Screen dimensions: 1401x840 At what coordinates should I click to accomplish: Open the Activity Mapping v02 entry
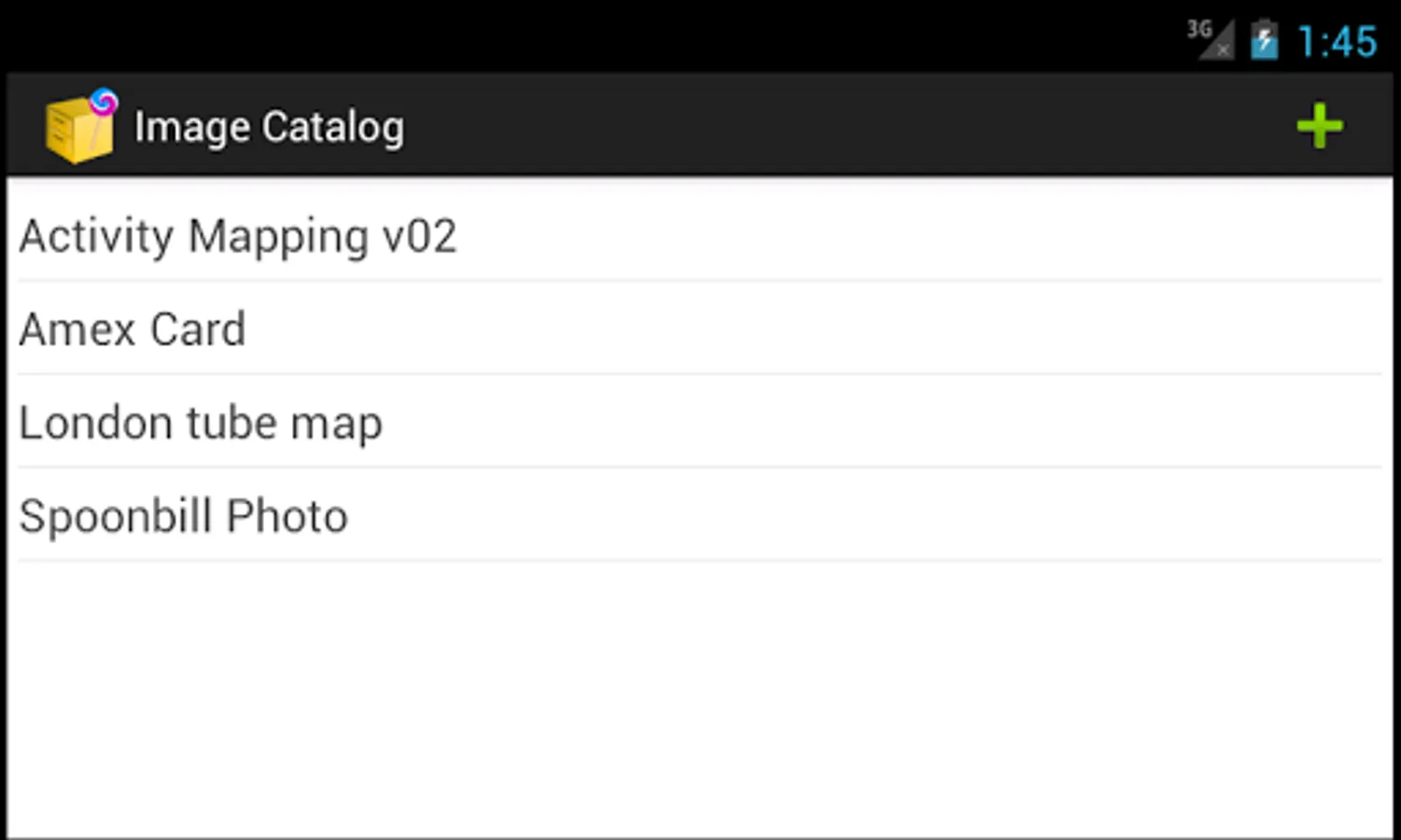pos(238,236)
